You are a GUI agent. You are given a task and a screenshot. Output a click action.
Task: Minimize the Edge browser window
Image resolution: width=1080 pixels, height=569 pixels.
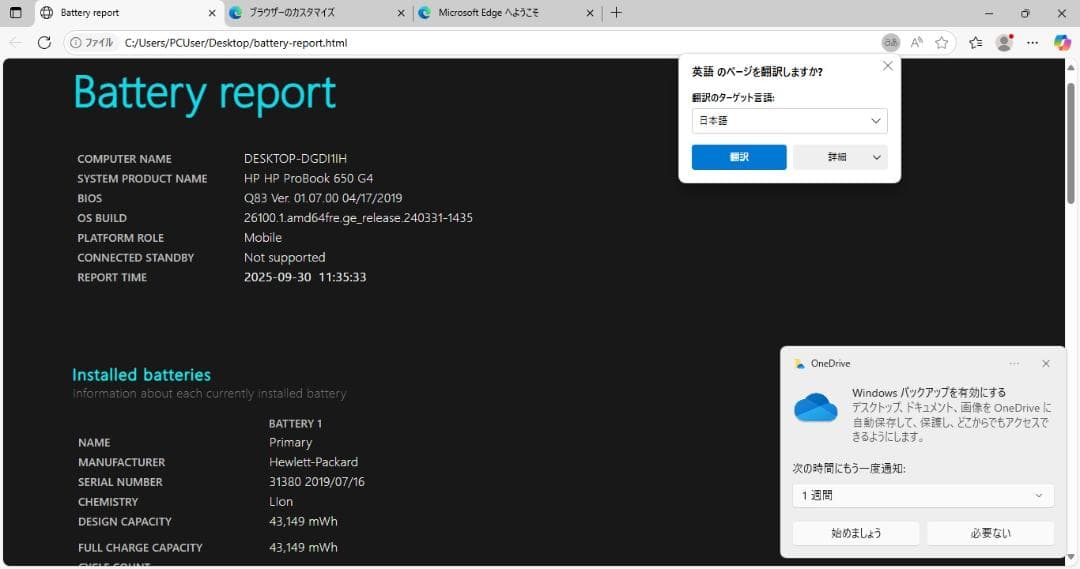click(989, 13)
